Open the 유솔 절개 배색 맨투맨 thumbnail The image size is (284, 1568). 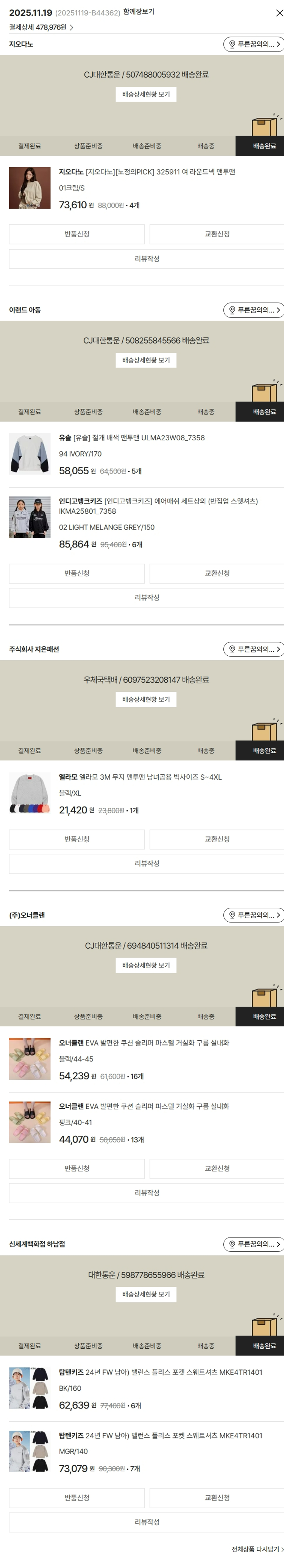[x=30, y=453]
